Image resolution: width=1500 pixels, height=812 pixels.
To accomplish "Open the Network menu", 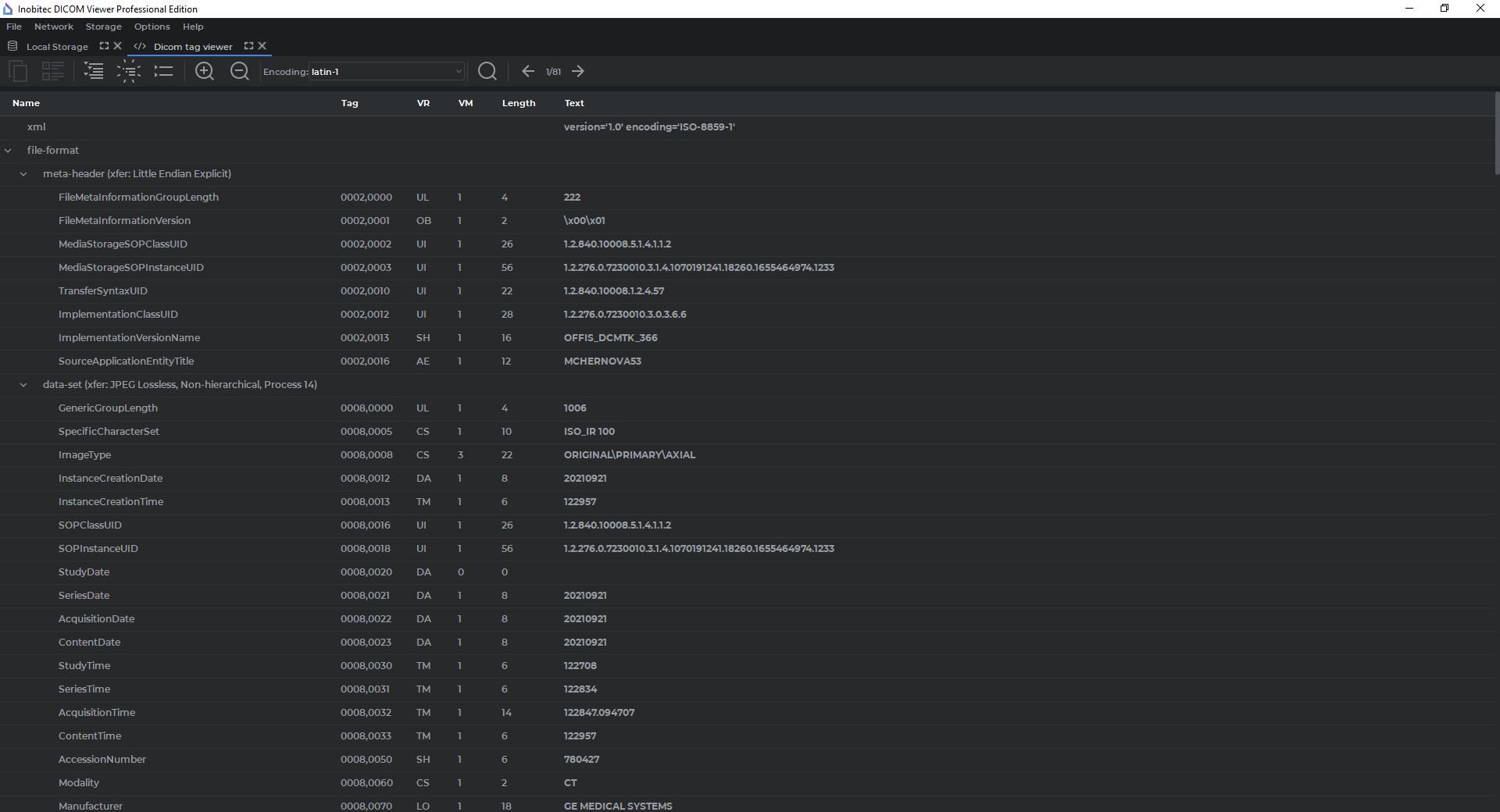I will 53,27.
